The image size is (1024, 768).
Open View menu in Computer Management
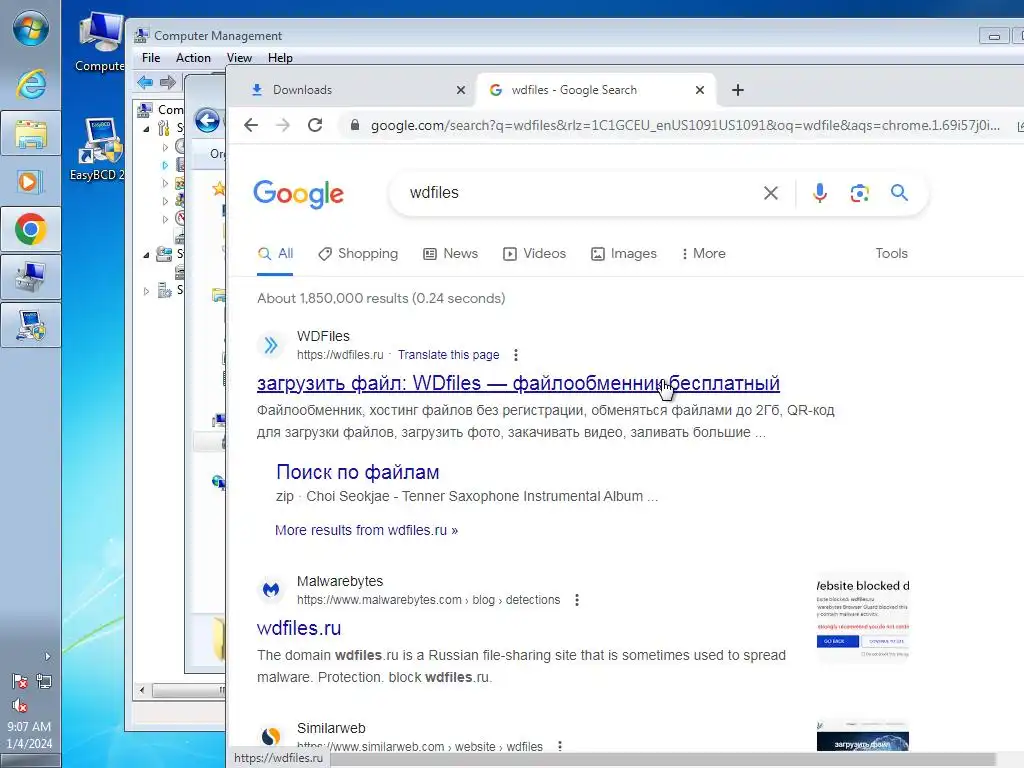coord(239,57)
